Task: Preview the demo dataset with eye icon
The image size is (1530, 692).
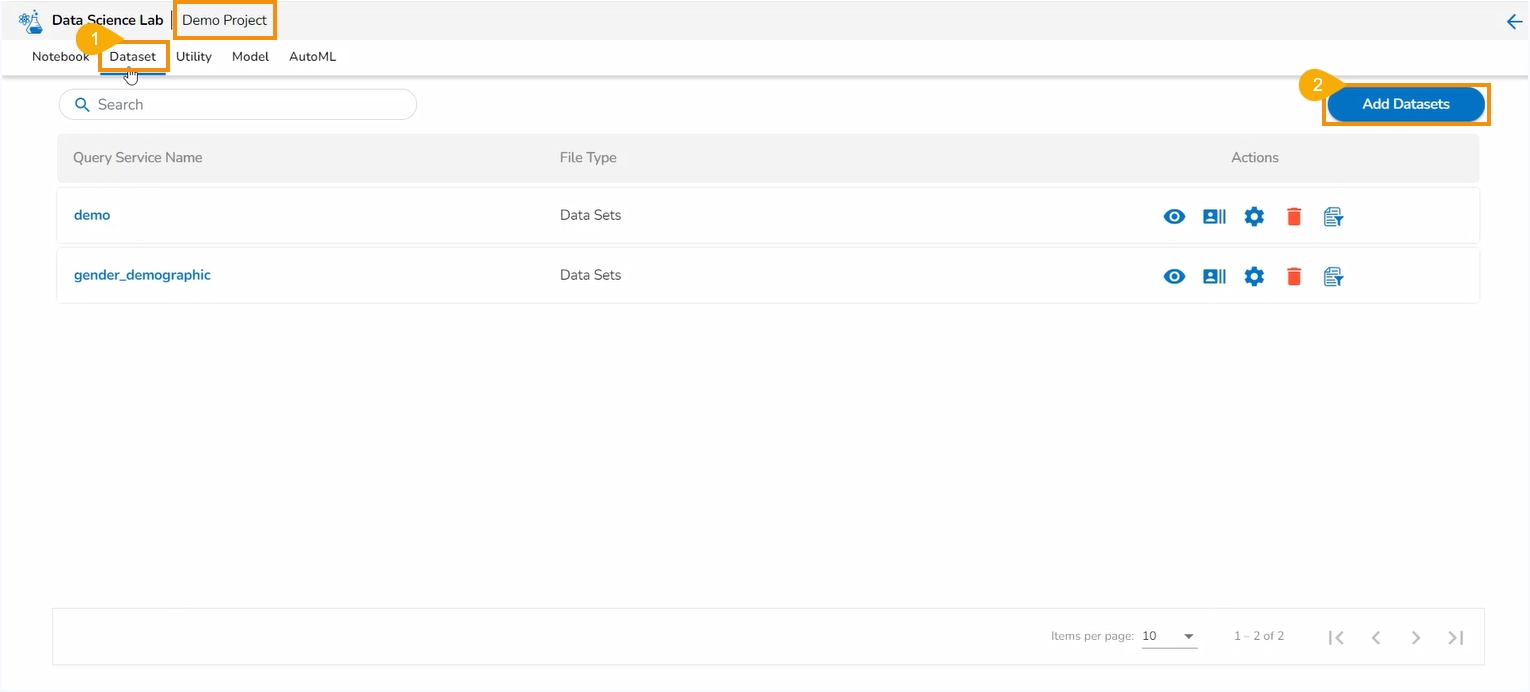Action: [x=1174, y=216]
